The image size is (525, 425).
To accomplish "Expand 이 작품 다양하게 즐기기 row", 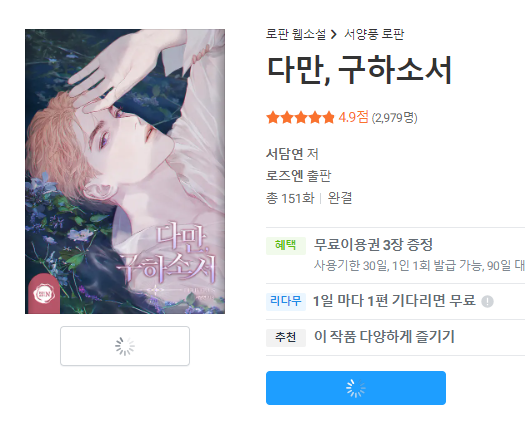I will pos(395,337).
